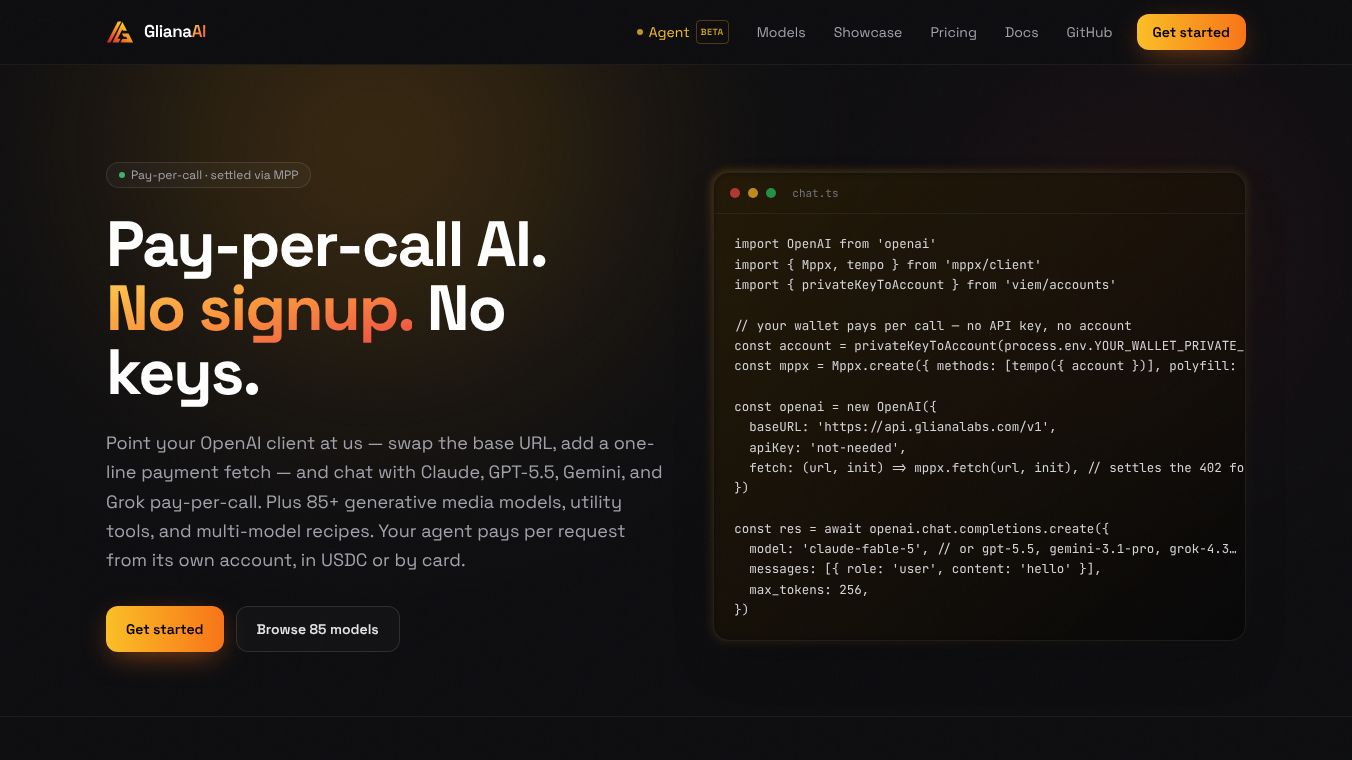
Task: Click the header Get started button
Action: coord(1191,32)
